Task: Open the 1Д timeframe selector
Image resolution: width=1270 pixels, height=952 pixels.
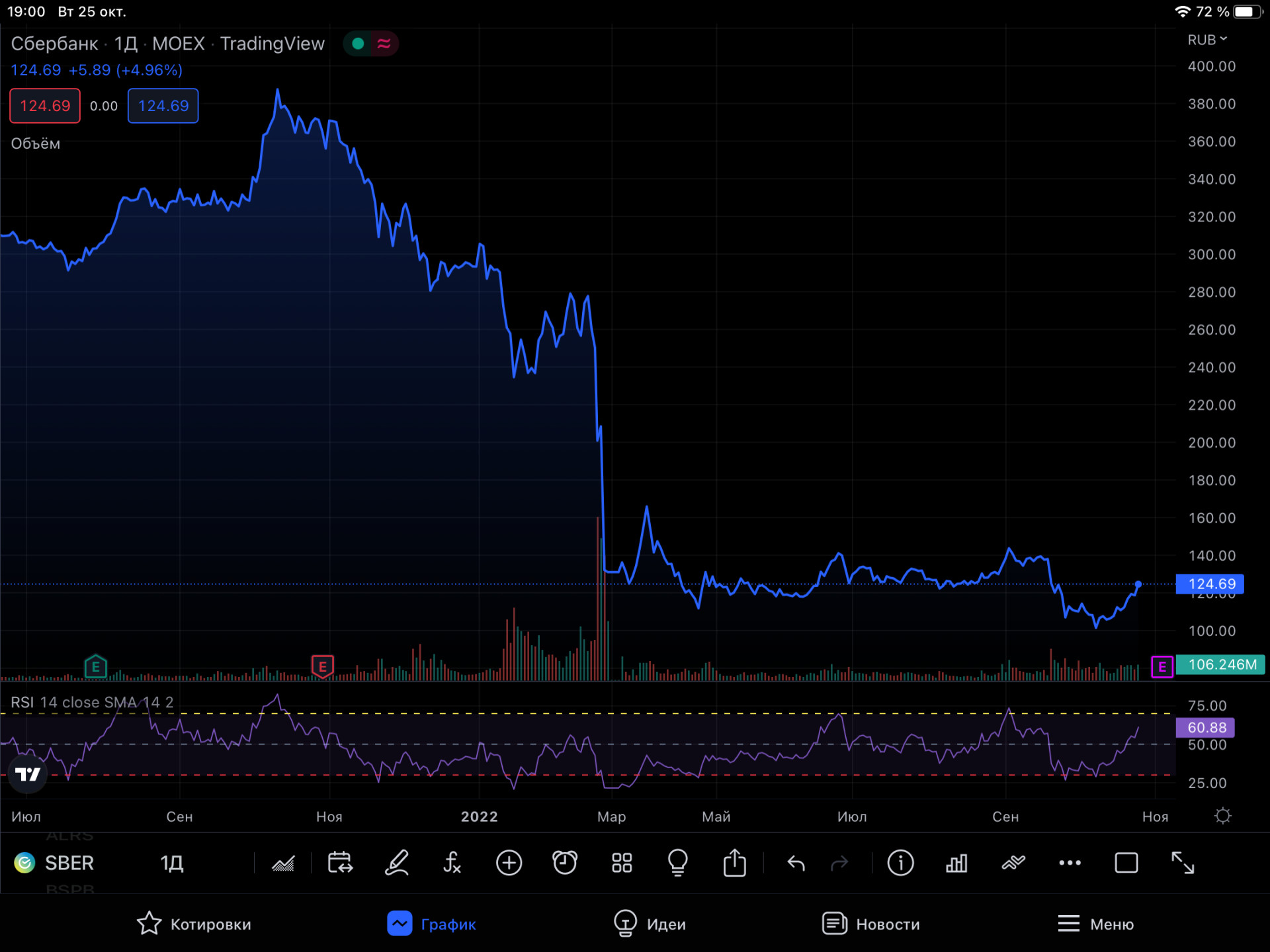Action: 172,863
